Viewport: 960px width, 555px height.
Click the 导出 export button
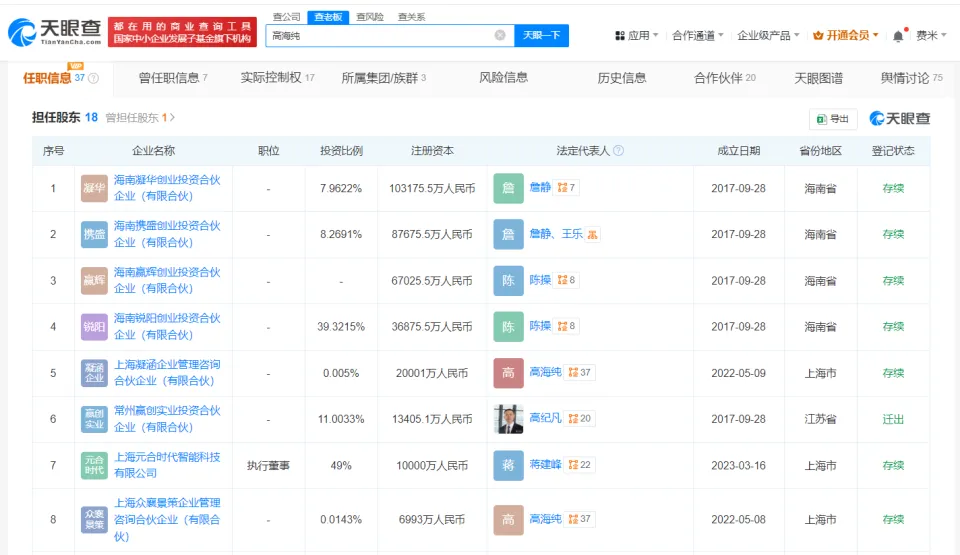pos(833,119)
